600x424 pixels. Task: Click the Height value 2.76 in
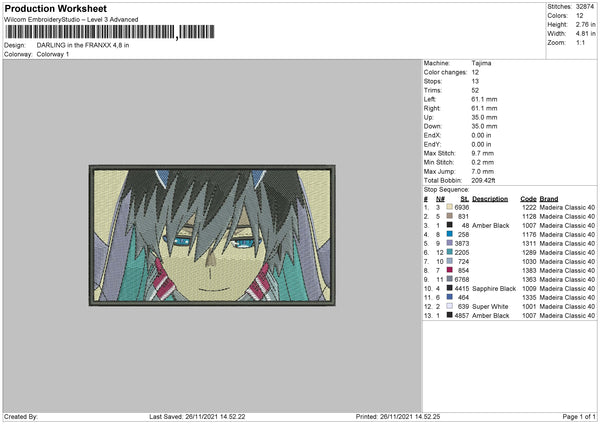(585, 24)
